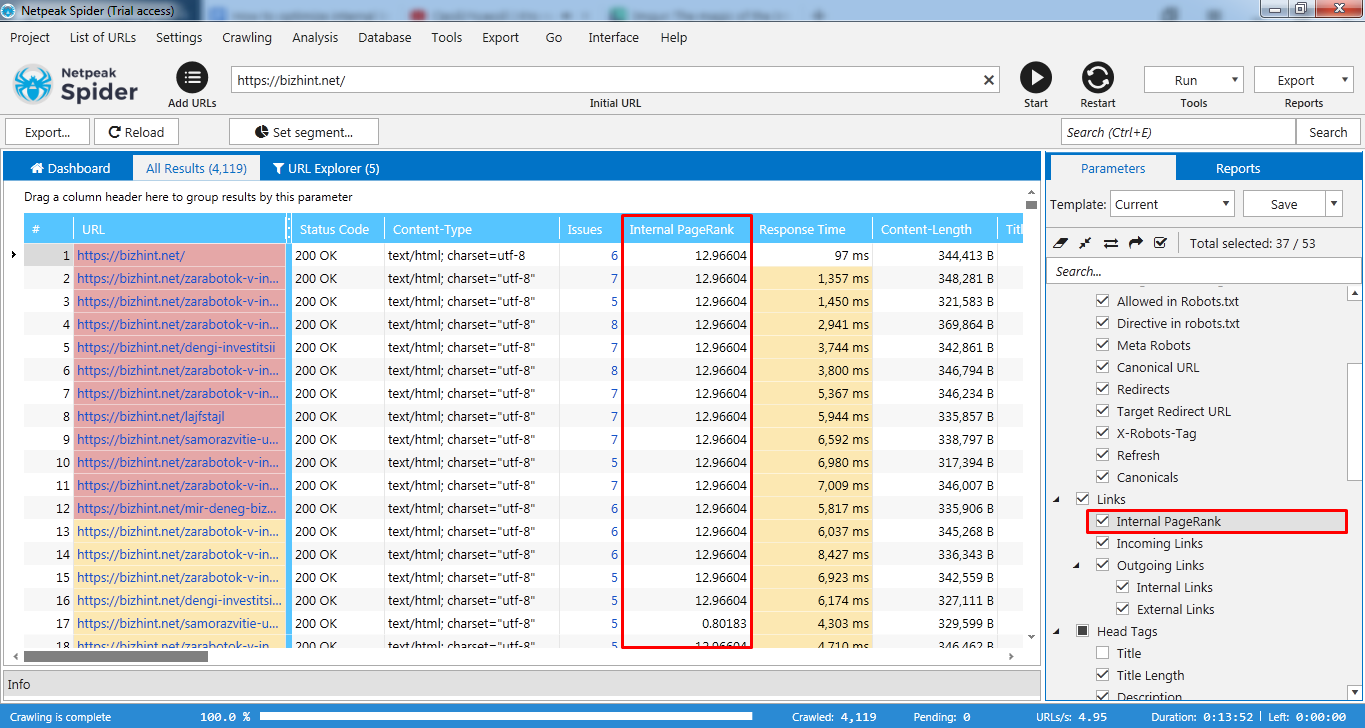Click the up arrow of the results table scrollbar
Screen dimensions: 1365x728
(1032, 193)
